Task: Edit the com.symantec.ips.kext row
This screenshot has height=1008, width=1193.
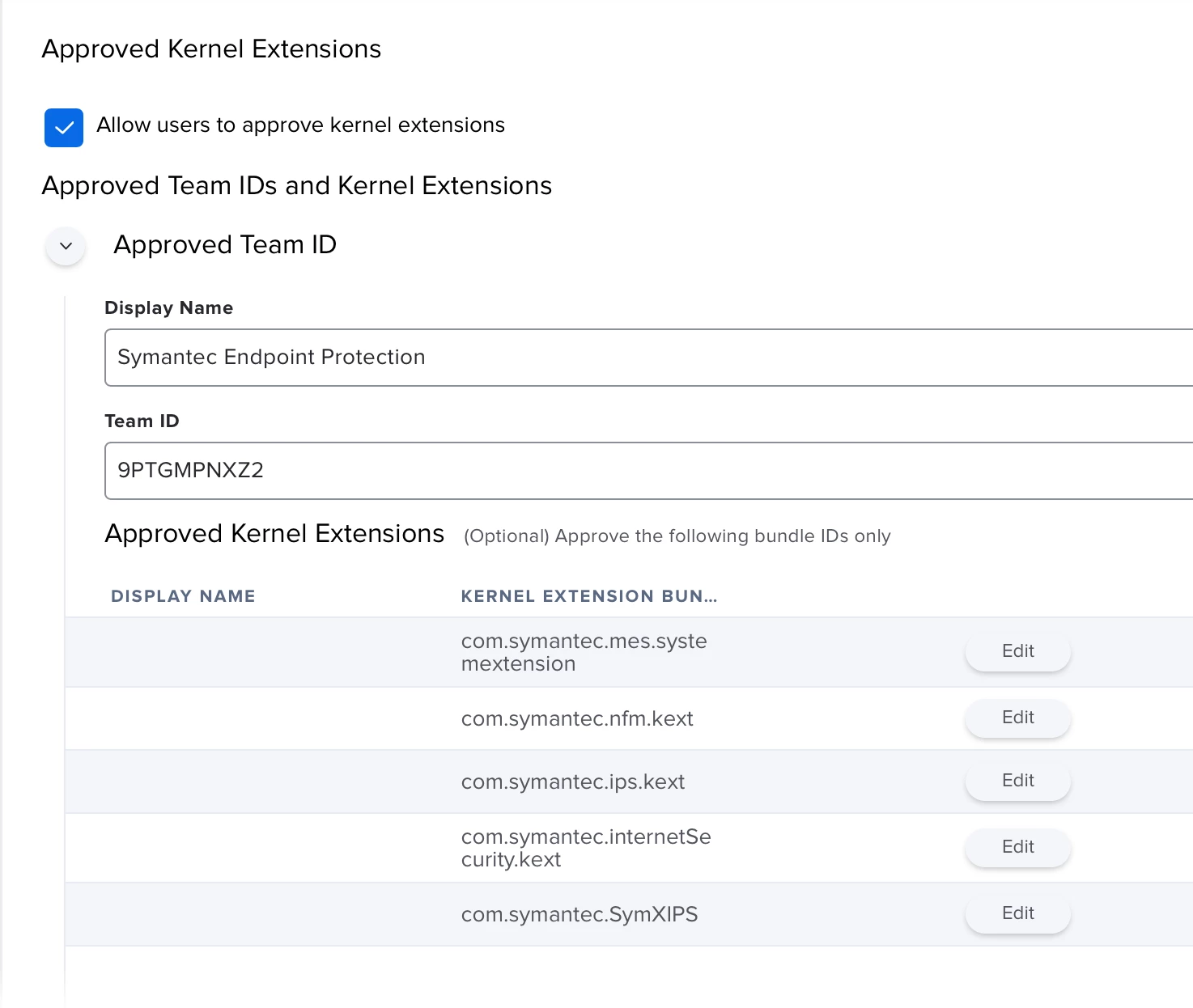Action: tap(1018, 781)
